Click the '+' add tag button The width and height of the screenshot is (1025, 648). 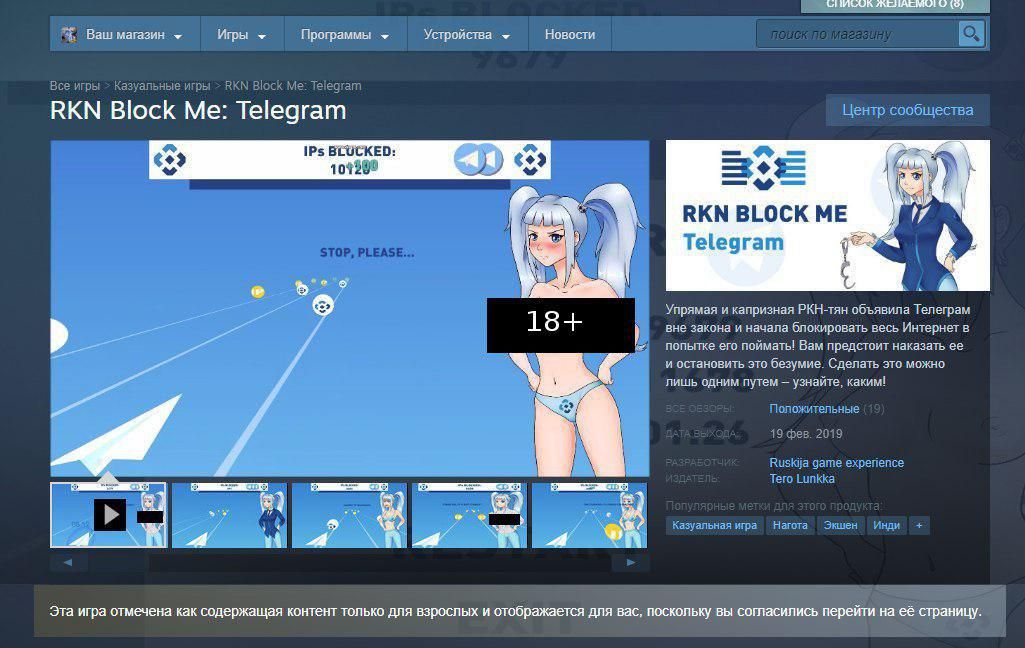(919, 525)
